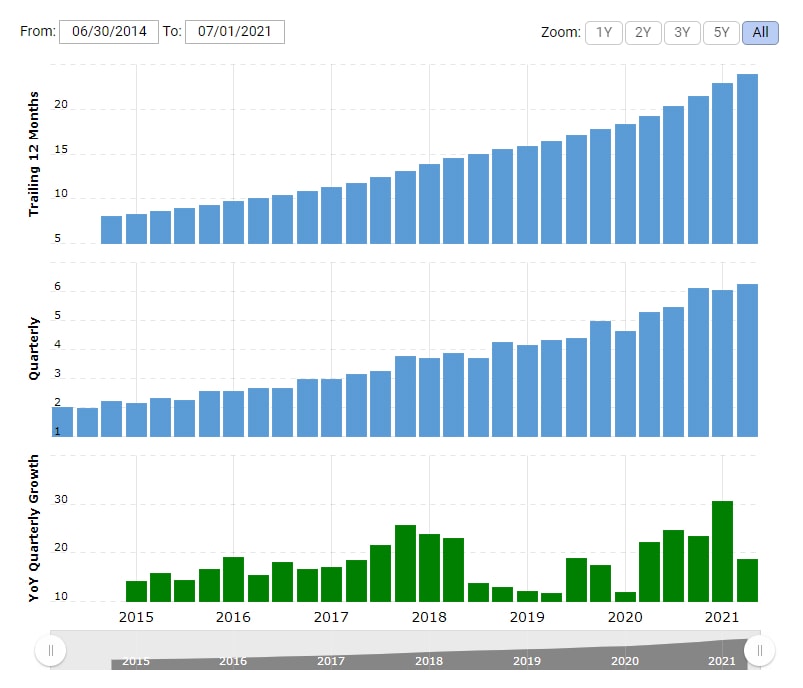Click 2018 in the bottom range navigator
The image size is (803, 688).
click(x=428, y=661)
